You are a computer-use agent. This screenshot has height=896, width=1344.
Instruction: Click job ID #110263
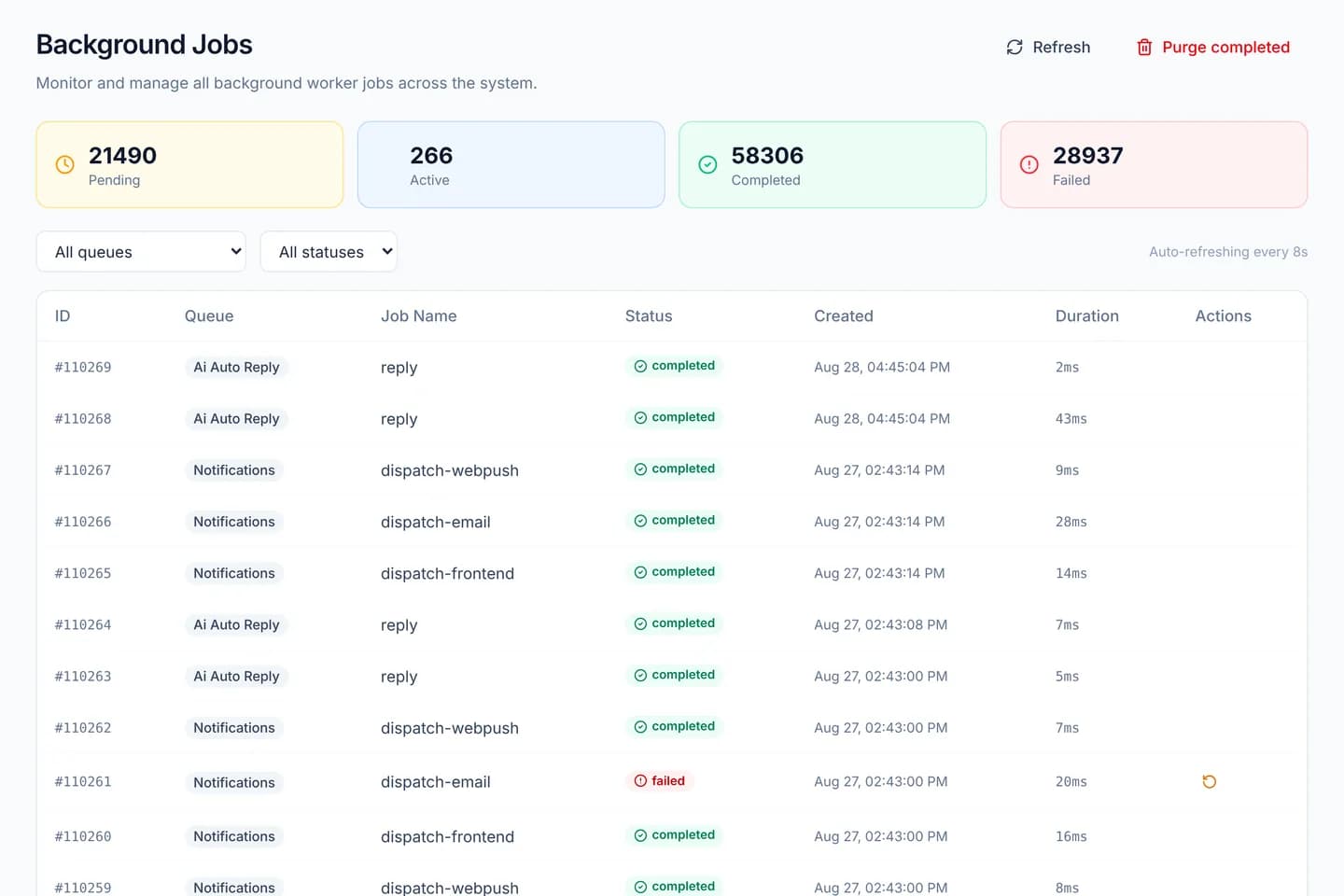83,676
